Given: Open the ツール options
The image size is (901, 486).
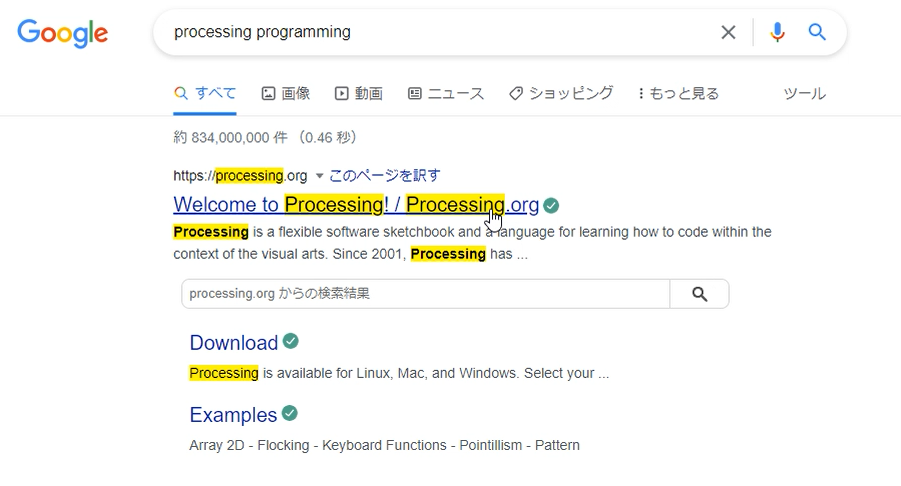Looking at the screenshot, I should [x=804, y=93].
